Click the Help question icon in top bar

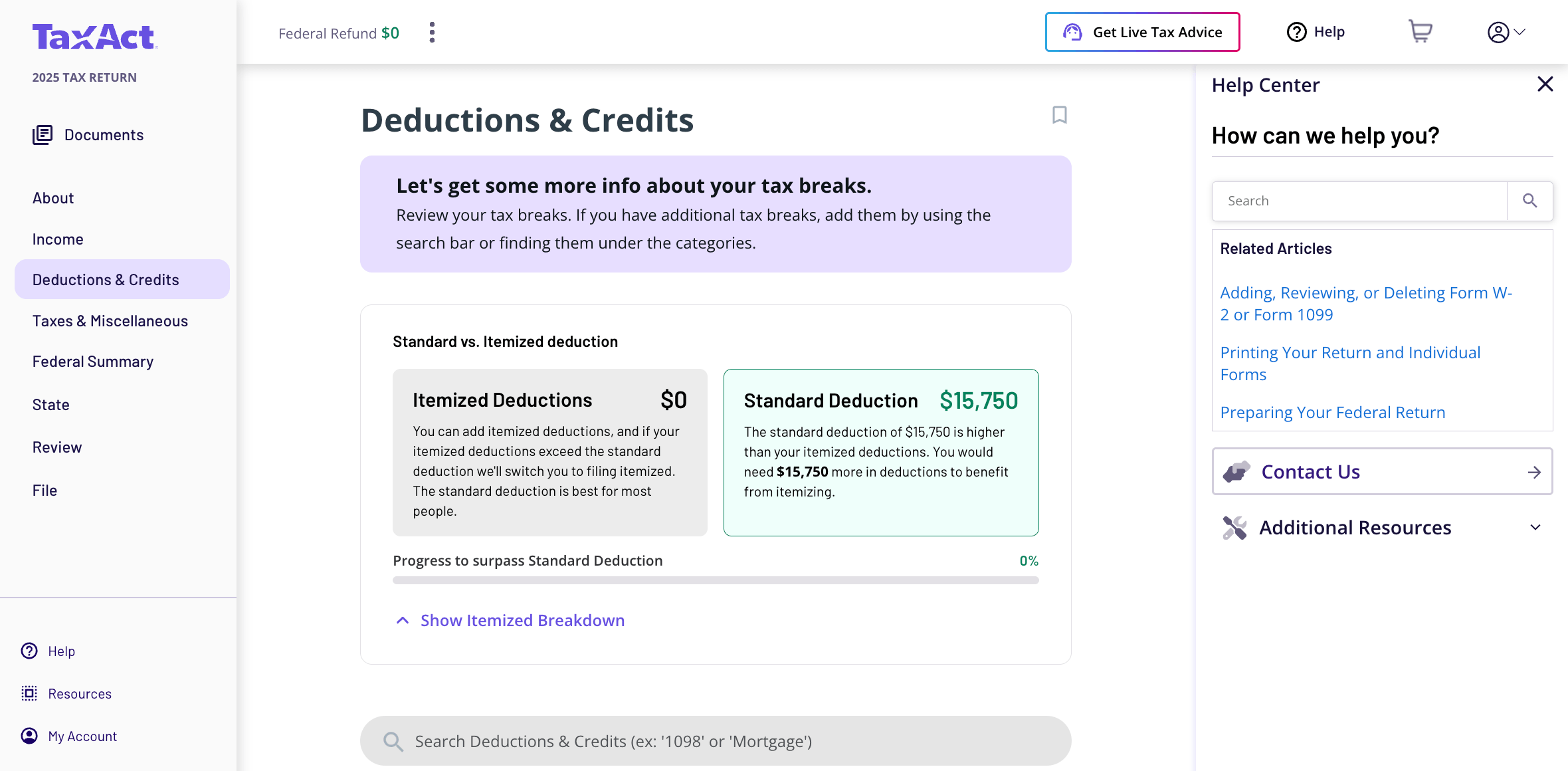[1296, 32]
